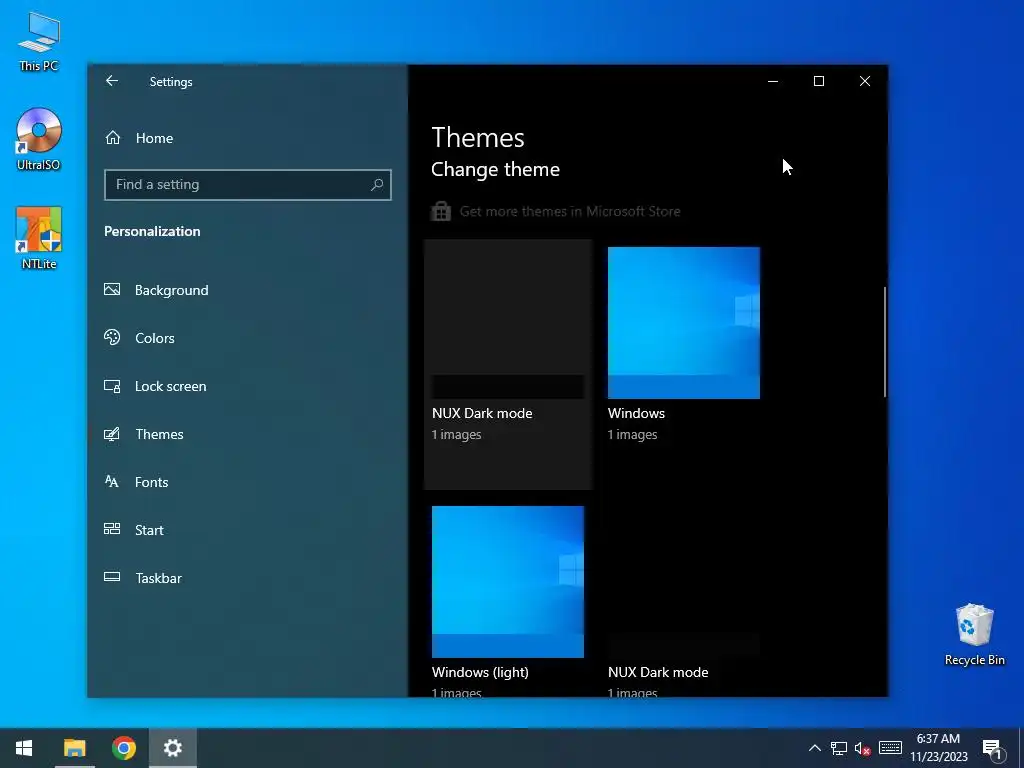
Task: Select the NTLite desktop shortcut
Action: [x=39, y=238]
